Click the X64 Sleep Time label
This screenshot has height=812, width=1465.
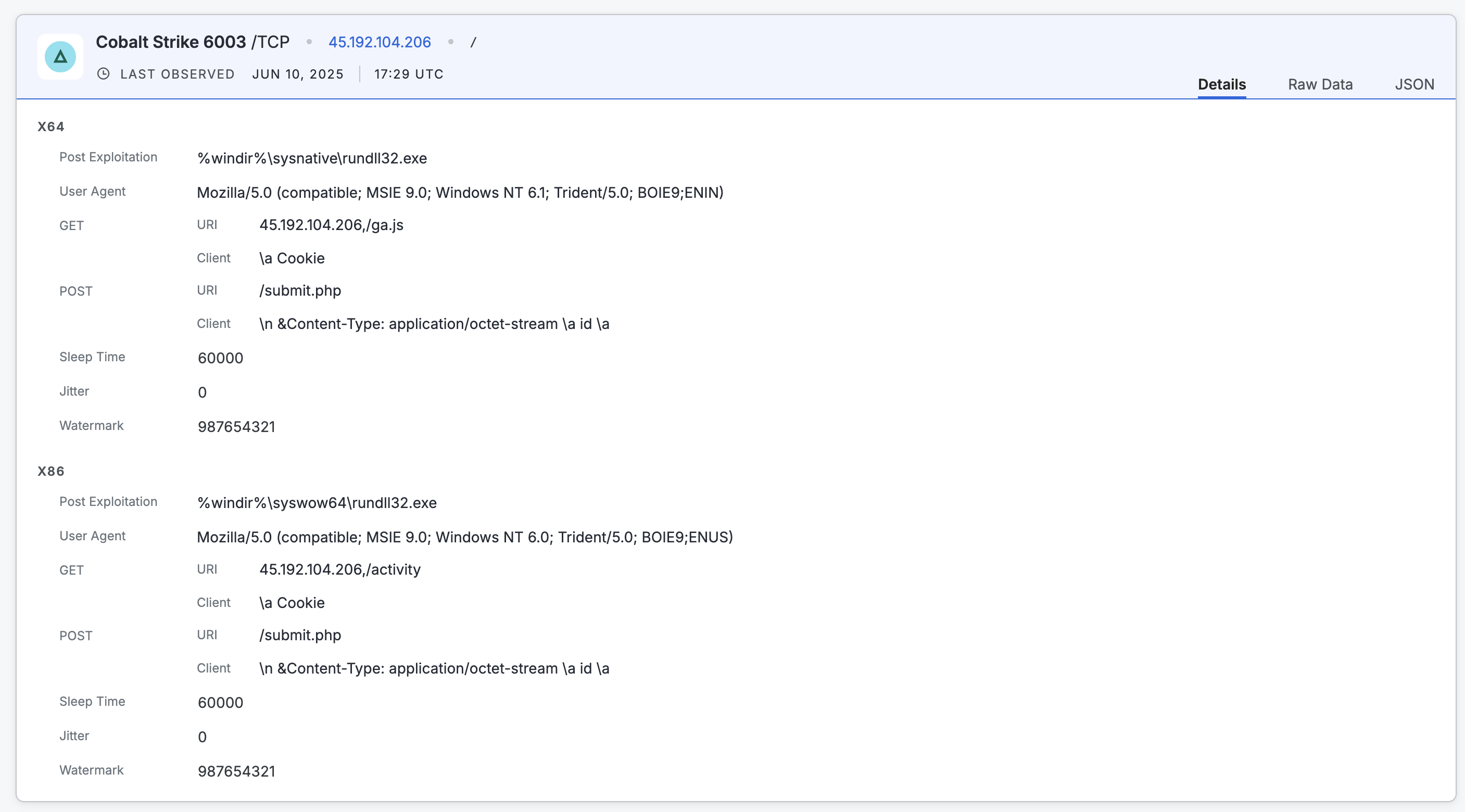[92, 357]
